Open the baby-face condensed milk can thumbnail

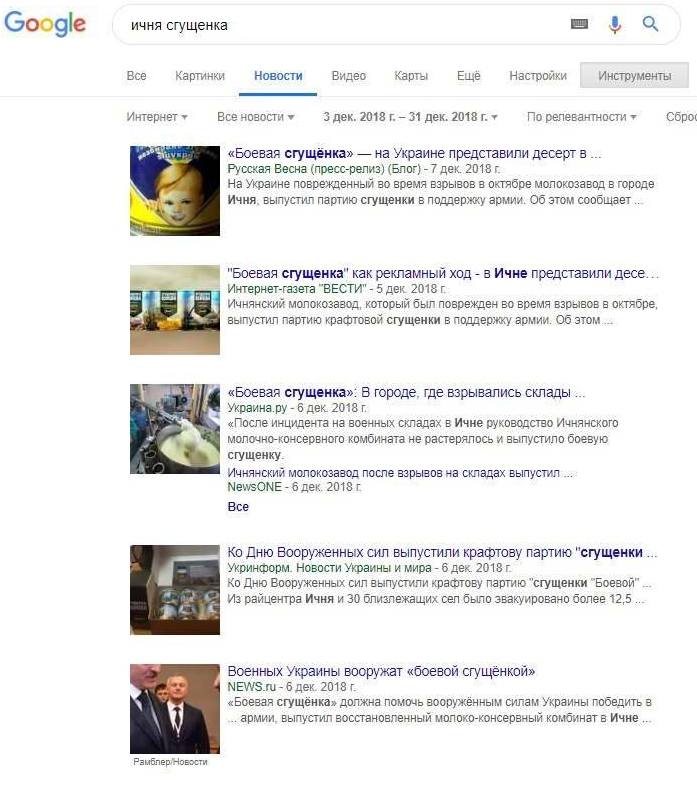(x=175, y=190)
